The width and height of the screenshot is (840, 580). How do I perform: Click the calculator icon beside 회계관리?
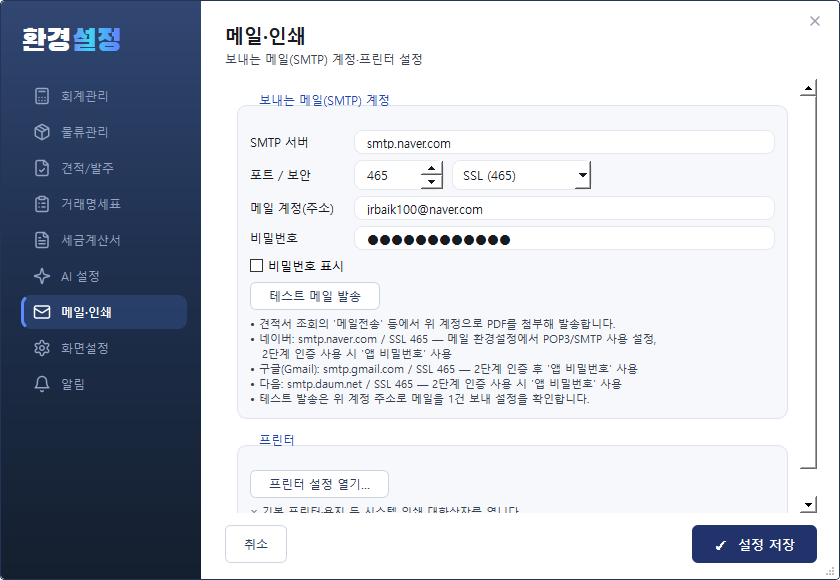(42, 96)
